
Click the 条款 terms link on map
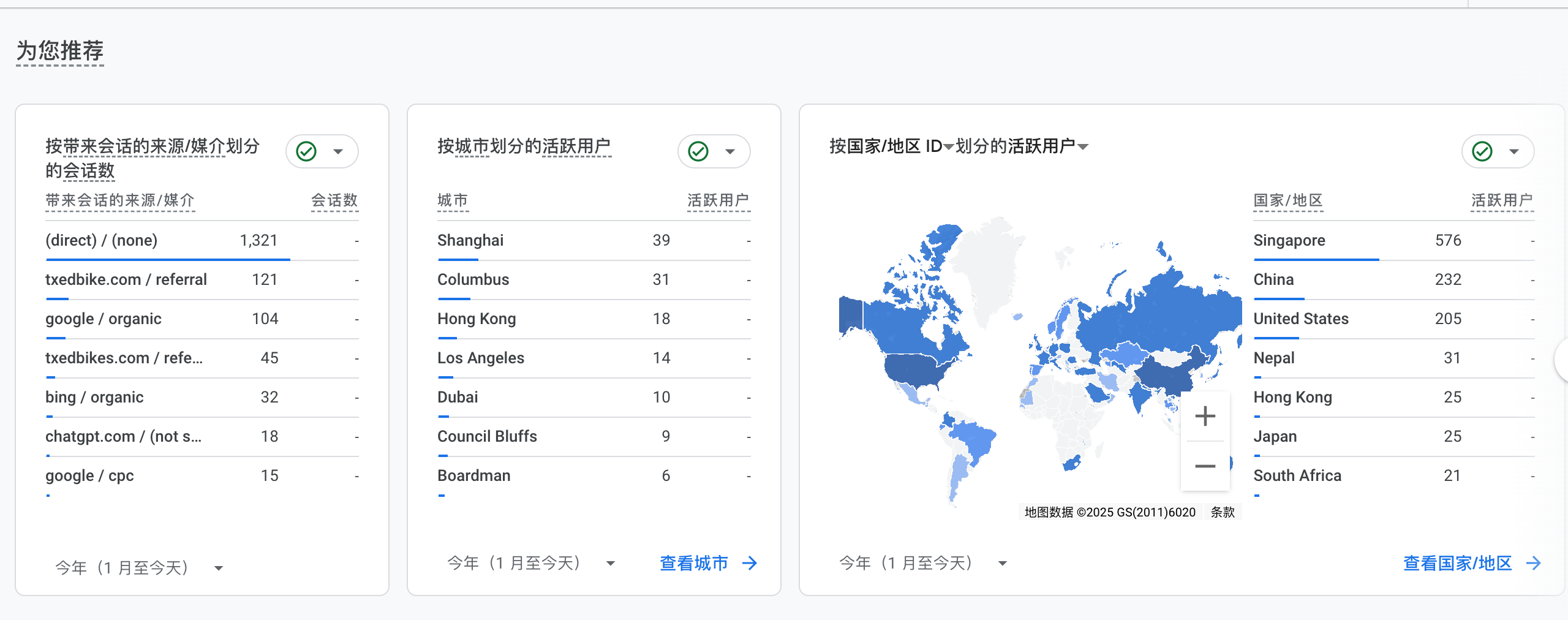point(1223,512)
